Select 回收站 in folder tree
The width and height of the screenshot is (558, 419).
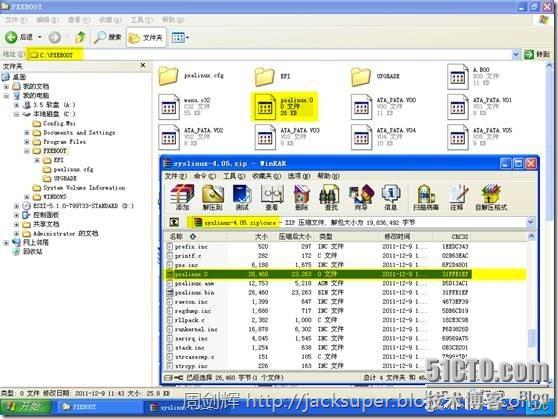pyautogui.click(x=32, y=252)
